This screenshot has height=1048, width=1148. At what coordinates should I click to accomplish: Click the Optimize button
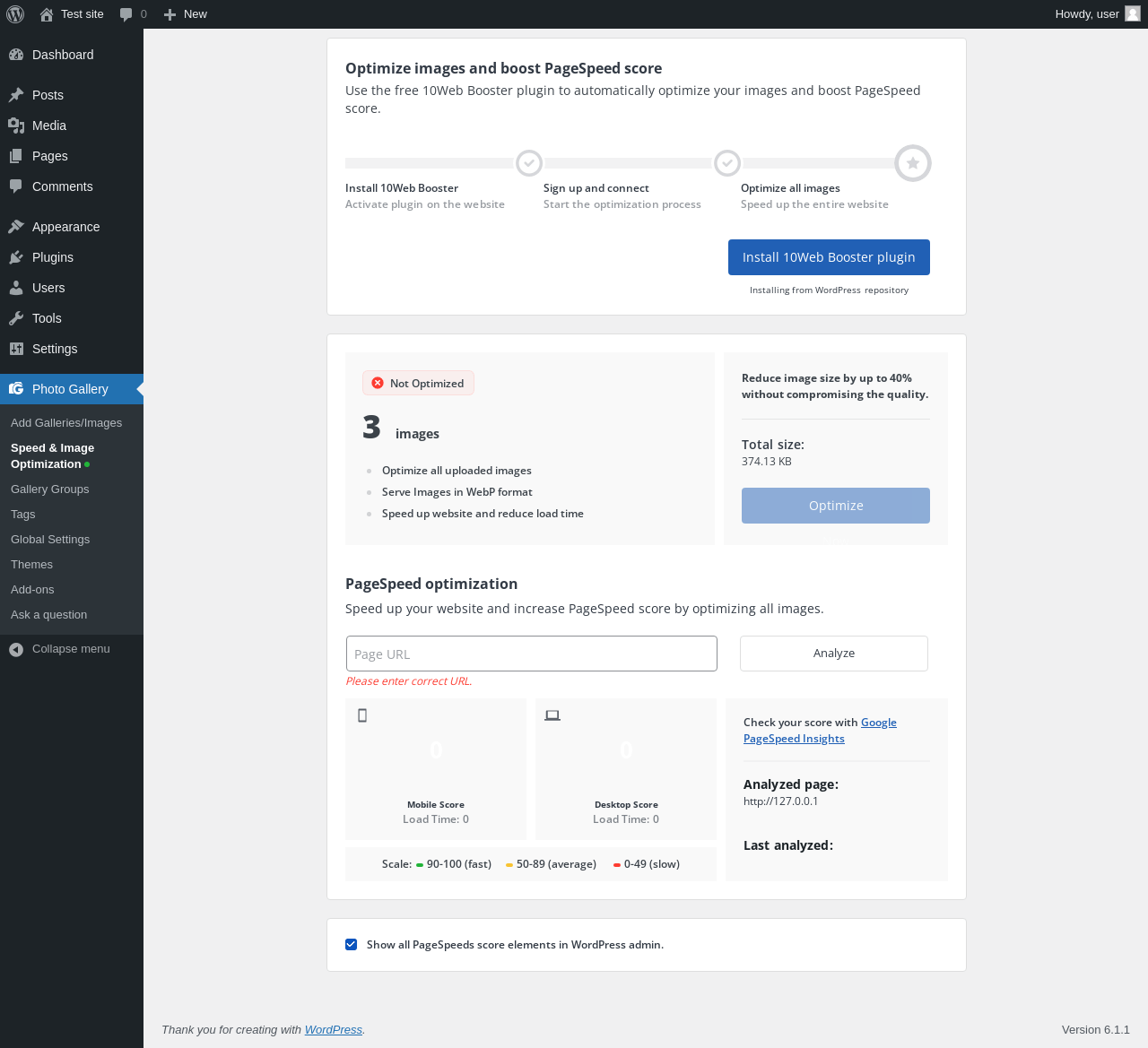pyautogui.click(x=836, y=506)
